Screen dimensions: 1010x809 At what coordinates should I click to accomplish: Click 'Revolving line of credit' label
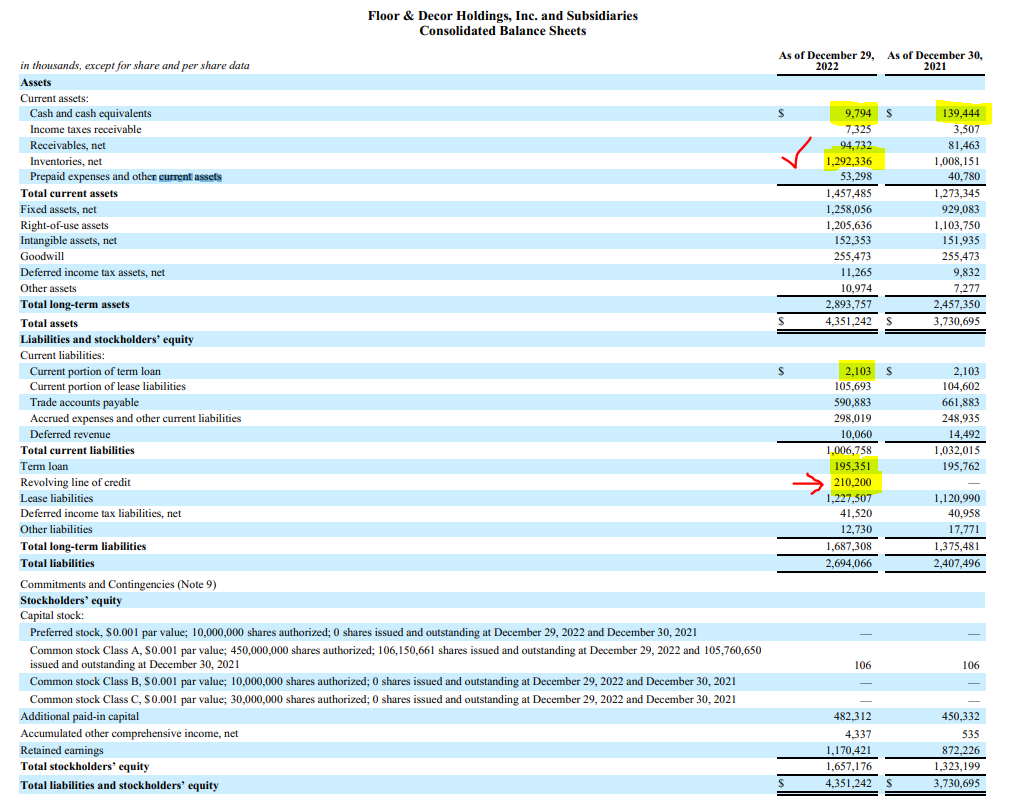click(x=75, y=482)
